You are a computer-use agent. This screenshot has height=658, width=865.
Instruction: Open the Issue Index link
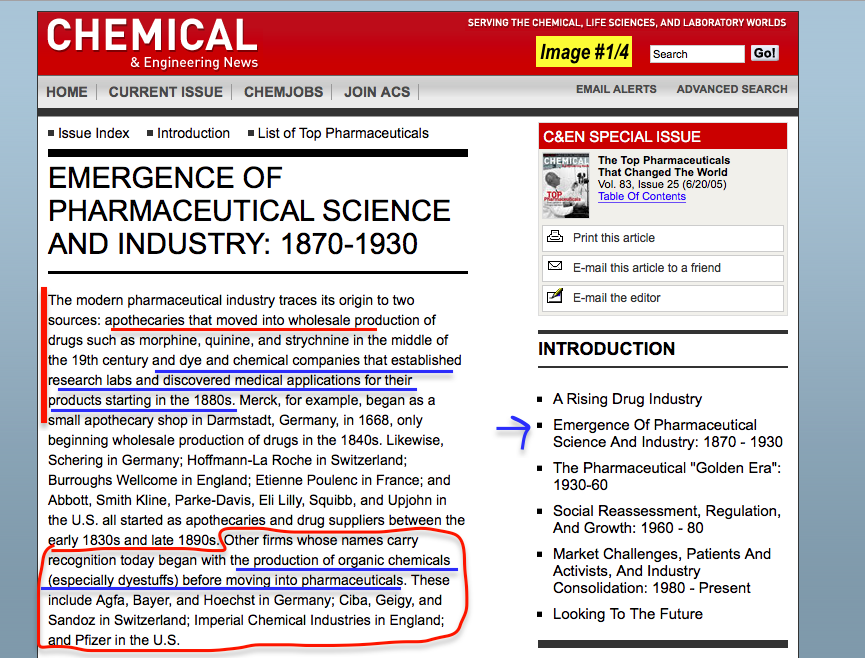click(x=94, y=133)
